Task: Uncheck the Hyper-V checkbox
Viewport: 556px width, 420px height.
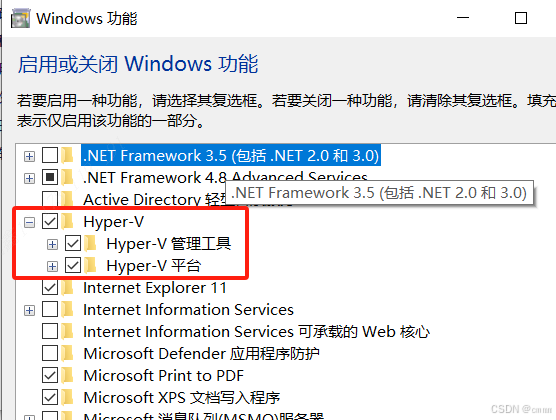Action: pyautogui.click(x=50, y=222)
